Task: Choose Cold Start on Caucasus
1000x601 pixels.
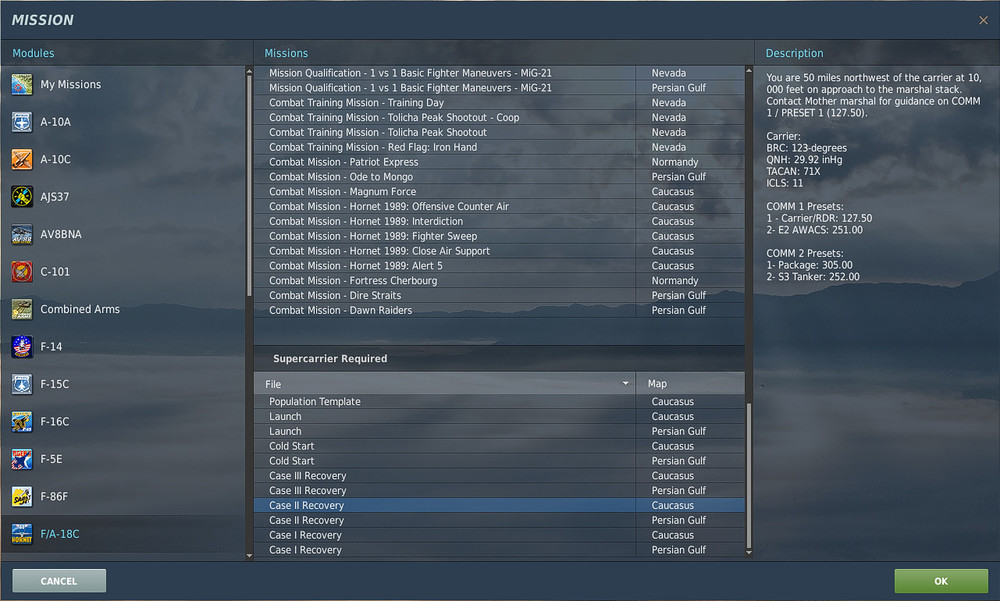Action: click(499, 446)
